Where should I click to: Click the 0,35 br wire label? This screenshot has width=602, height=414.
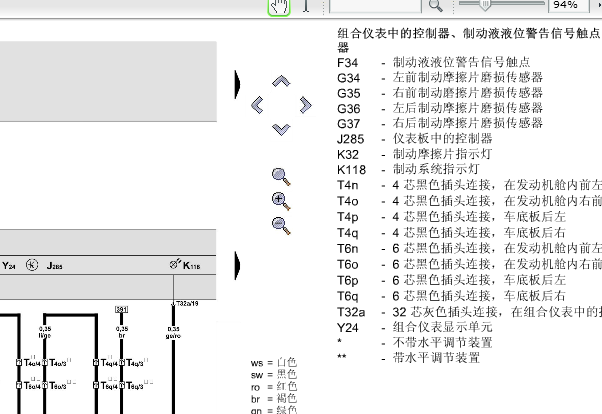tap(122, 332)
